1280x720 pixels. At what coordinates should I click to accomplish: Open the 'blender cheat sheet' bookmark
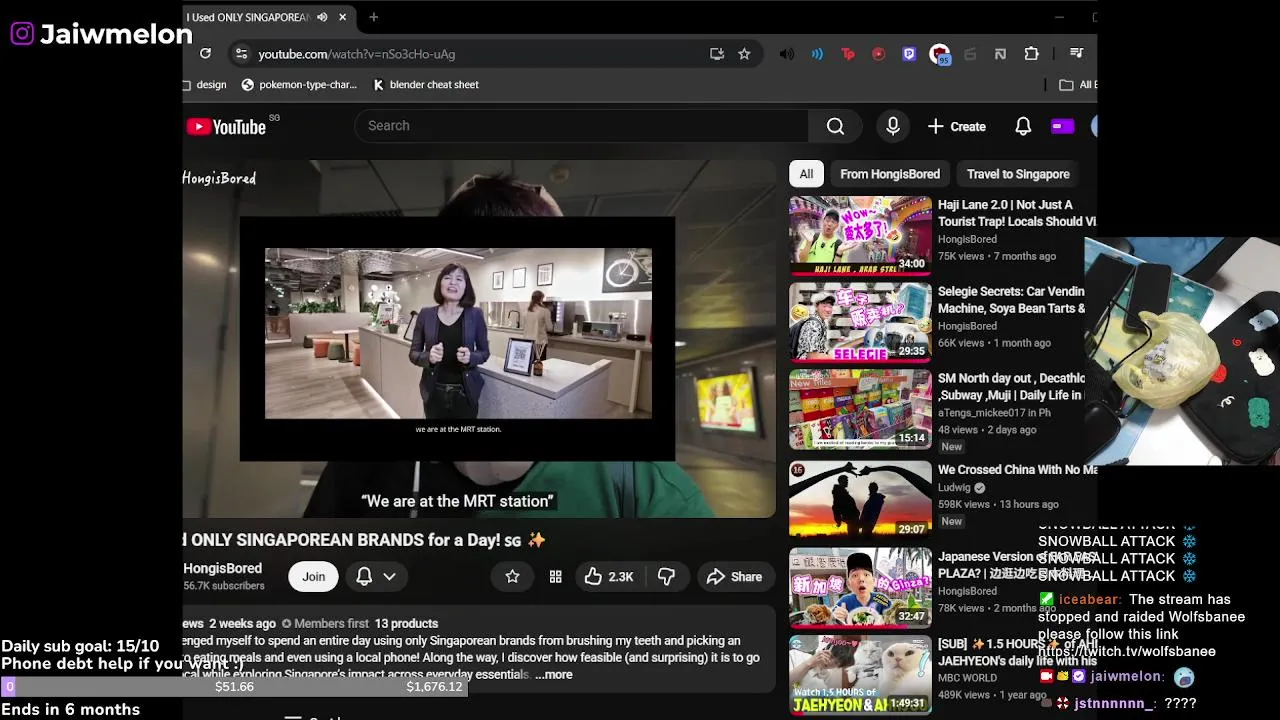pos(426,85)
